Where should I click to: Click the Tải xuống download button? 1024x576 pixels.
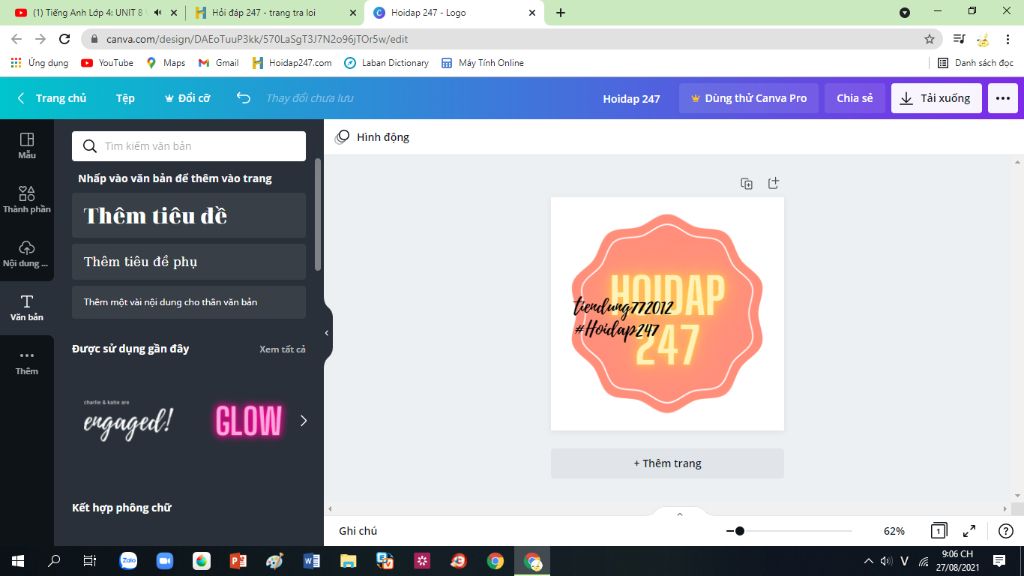coord(936,98)
